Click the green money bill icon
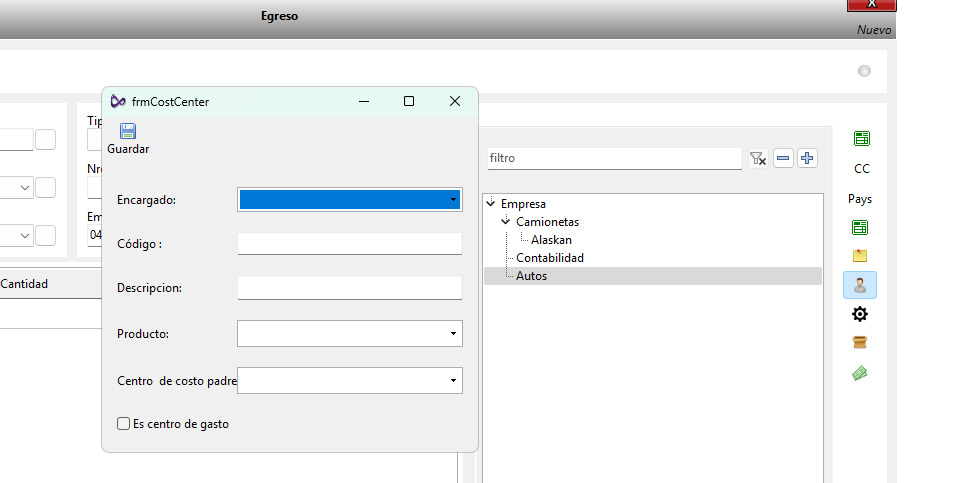Viewport: 965px width, 483px height. pyautogui.click(x=860, y=373)
